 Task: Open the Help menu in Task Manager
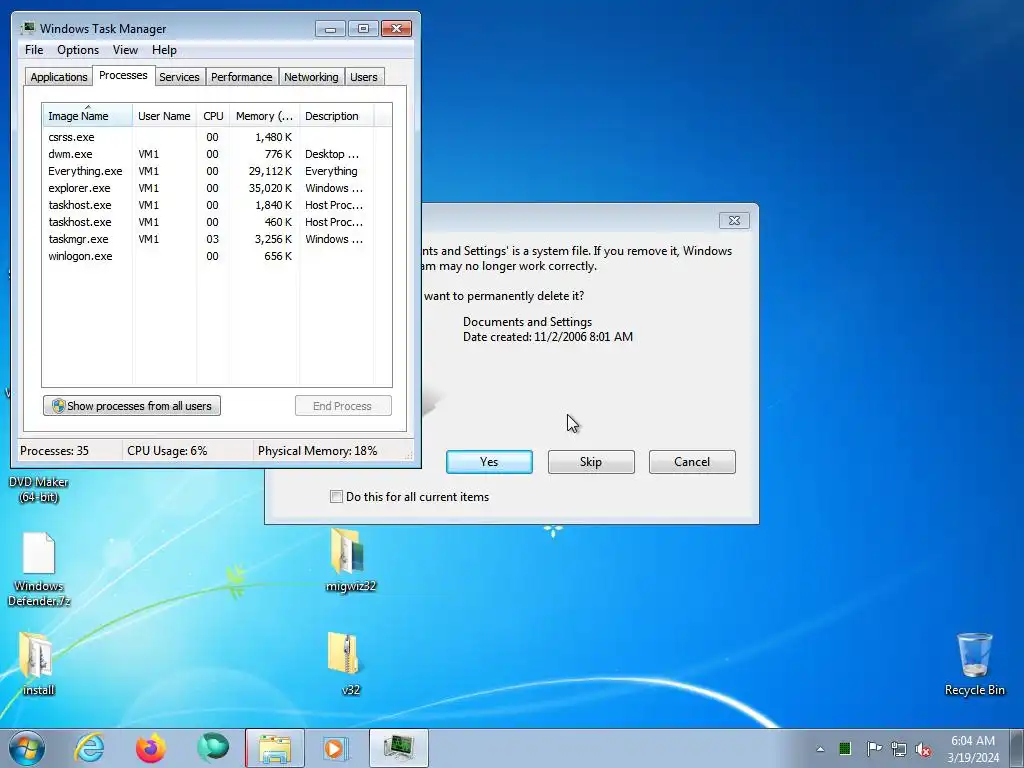click(164, 50)
